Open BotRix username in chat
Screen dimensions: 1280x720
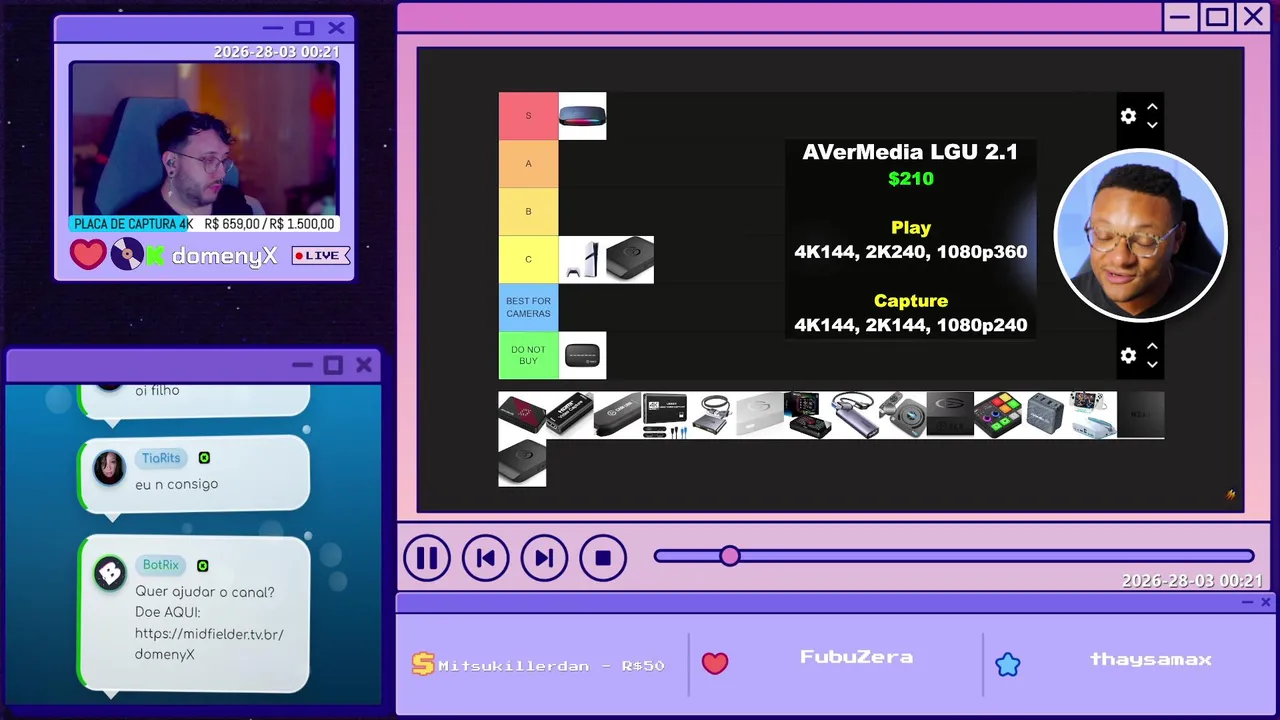click(161, 565)
